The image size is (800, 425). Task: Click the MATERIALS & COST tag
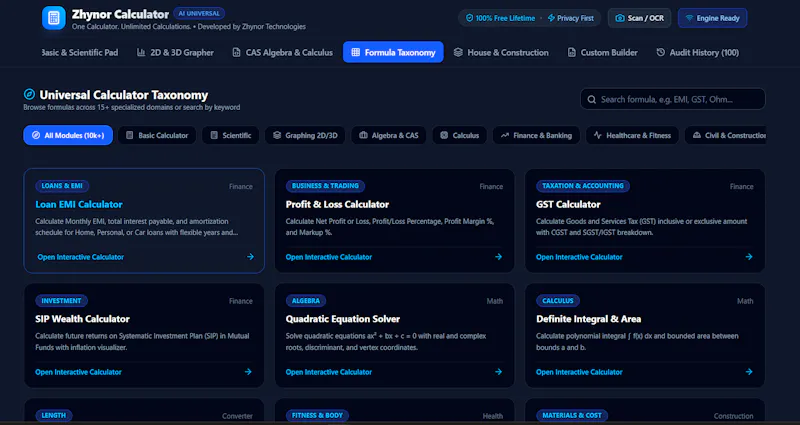pyautogui.click(x=571, y=415)
